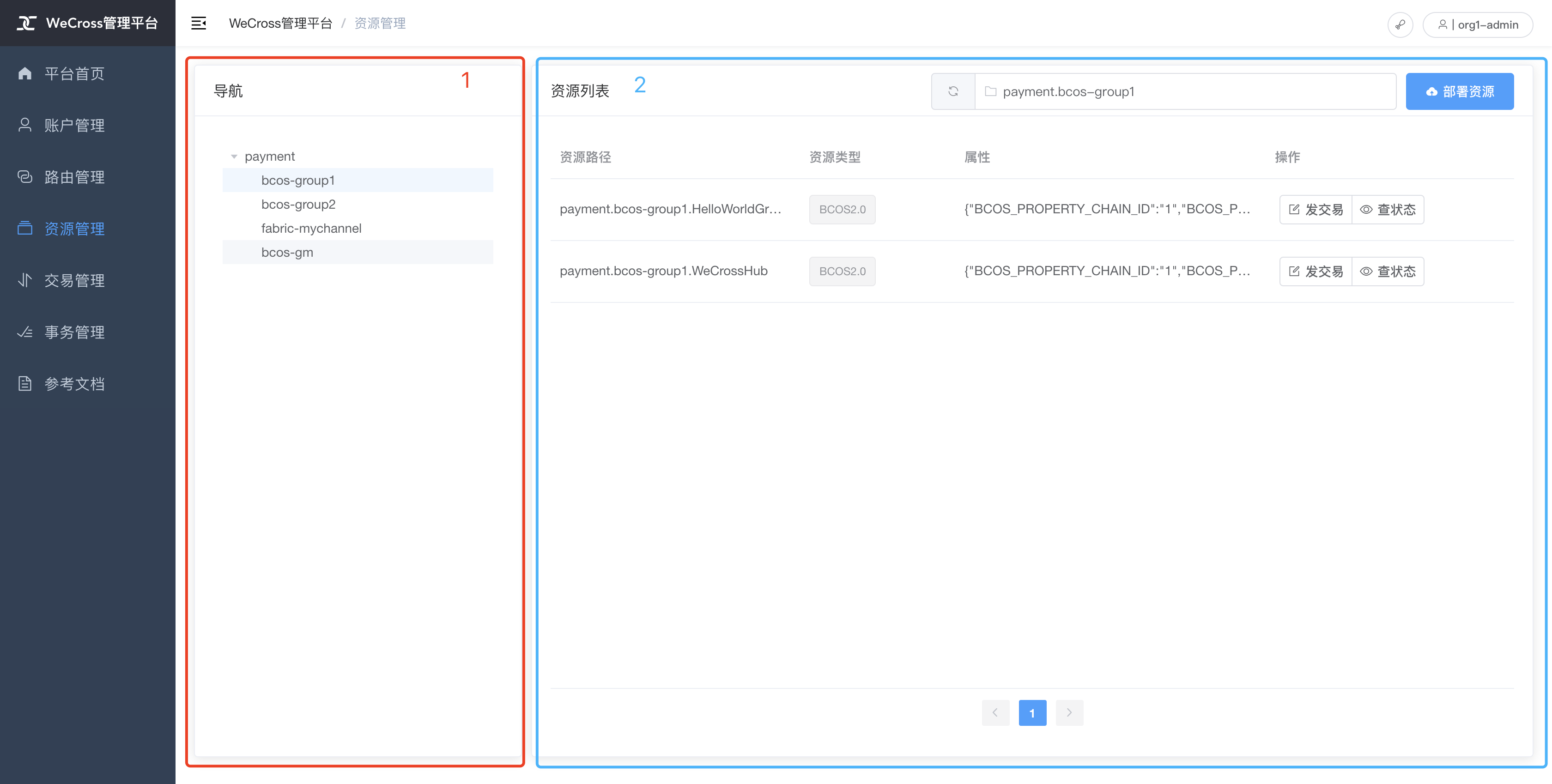The width and height of the screenshot is (1552, 784).
Task: Toggle the sidebar collapse hamburger icon
Action: click(x=199, y=23)
